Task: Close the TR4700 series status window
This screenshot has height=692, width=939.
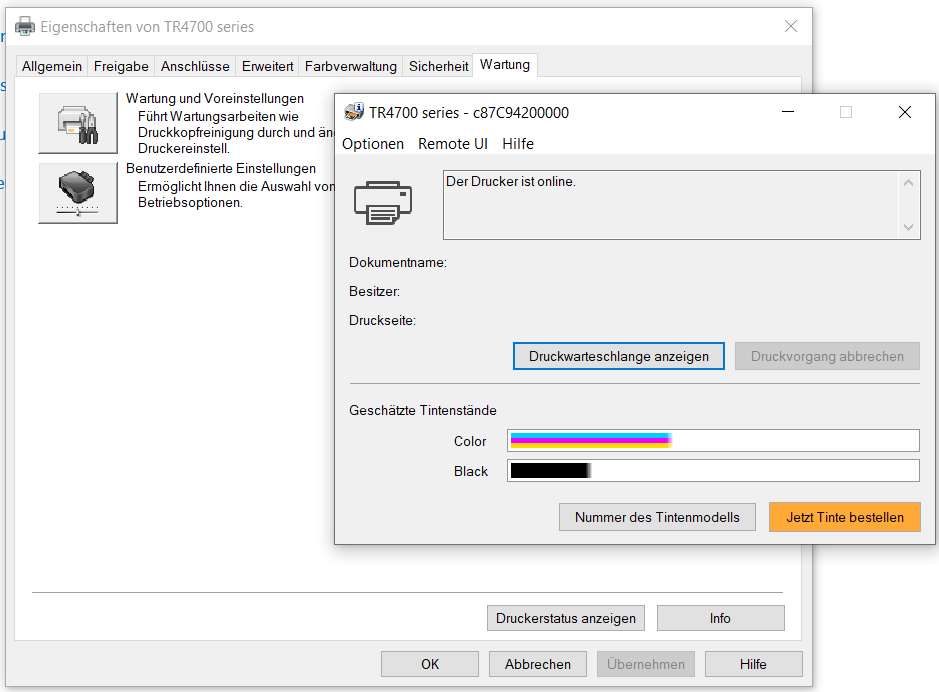Action: (905, 112)
